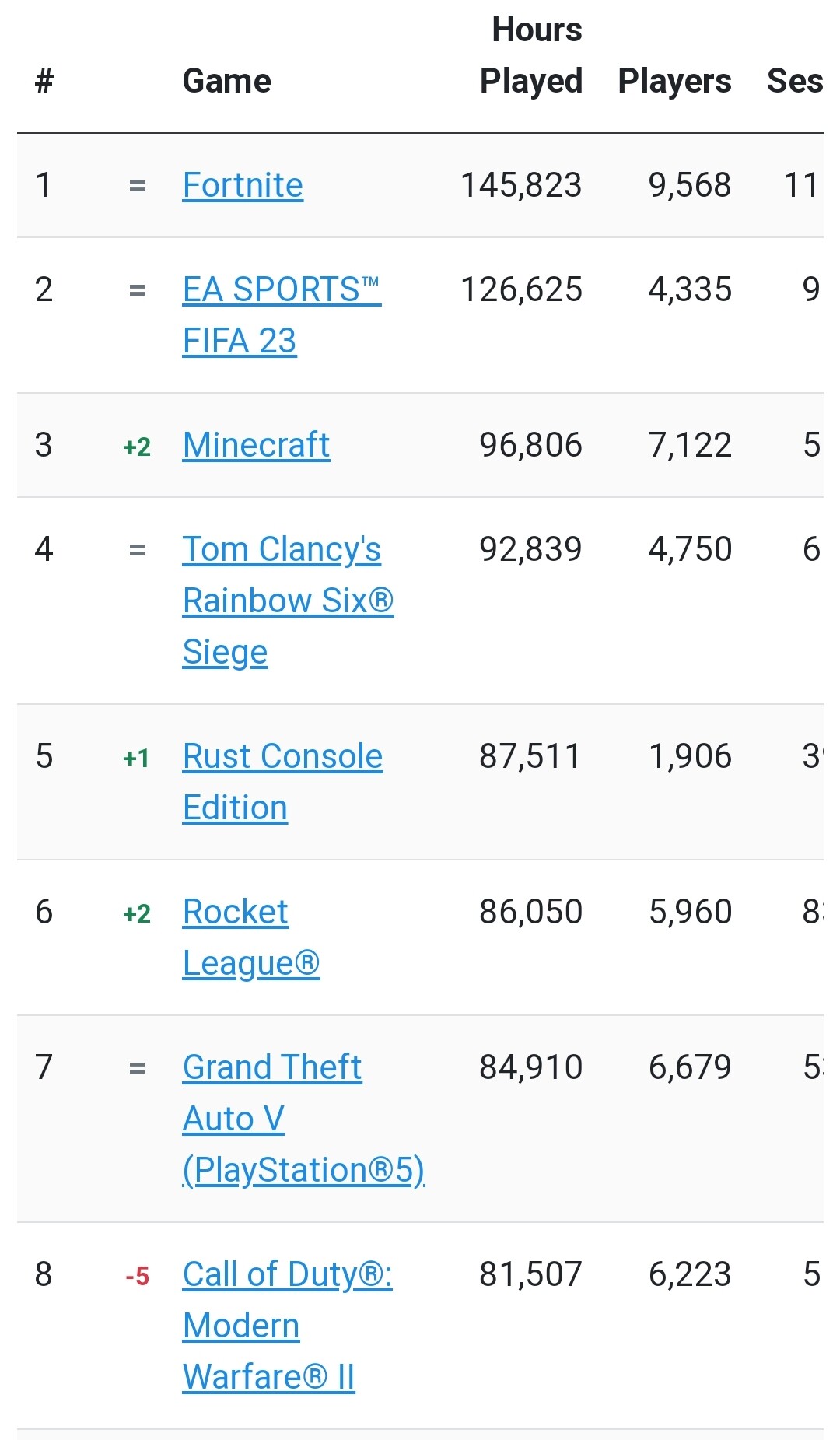This screenshot has width=840, height=1440.
Task: Click the partially visible Ses column header
Action: [x=795, y=81]
